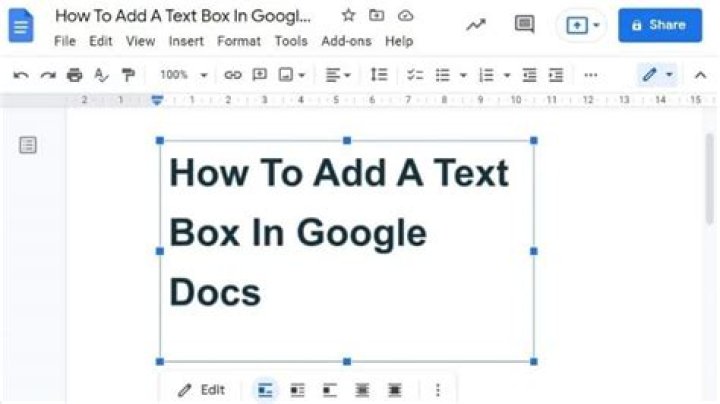Click the Insert image icon

point(286,74)
